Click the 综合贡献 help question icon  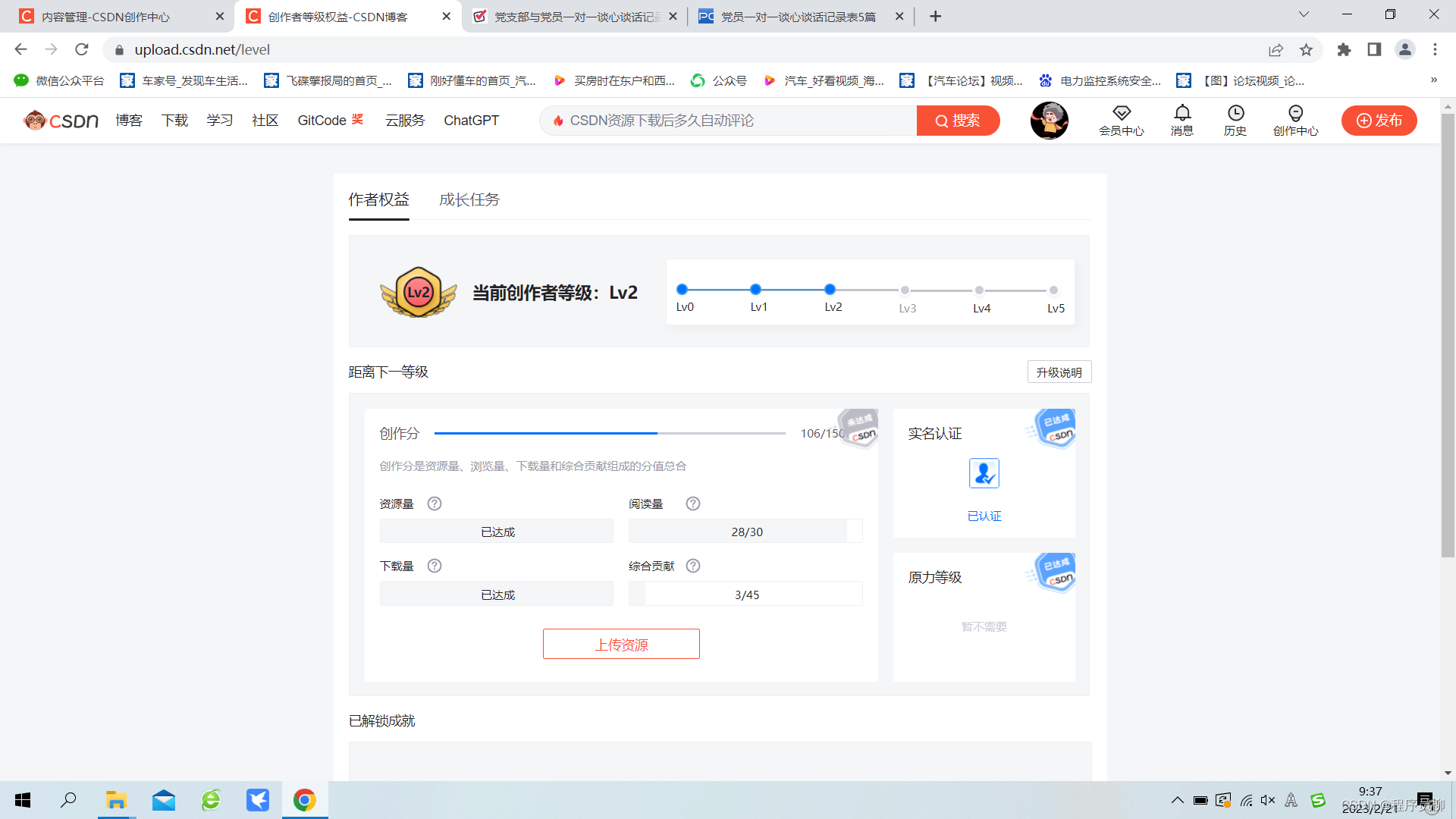tap(693, 566)
